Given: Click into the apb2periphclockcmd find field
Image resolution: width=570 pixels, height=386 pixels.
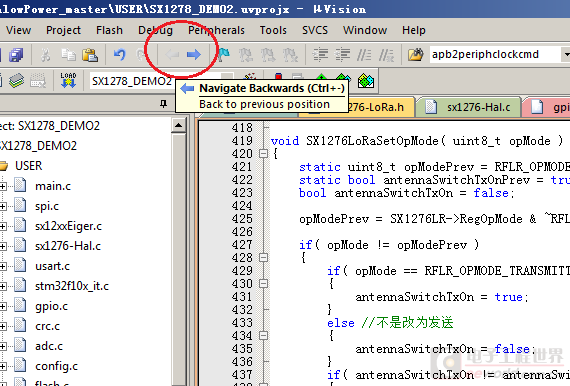Looking at the screenshot, I should point(495,55).
